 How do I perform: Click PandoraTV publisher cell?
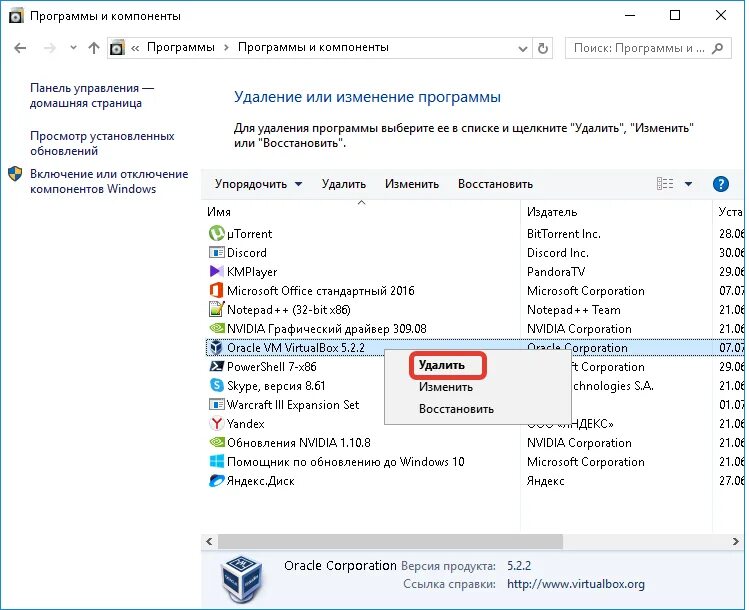[556, 271]
